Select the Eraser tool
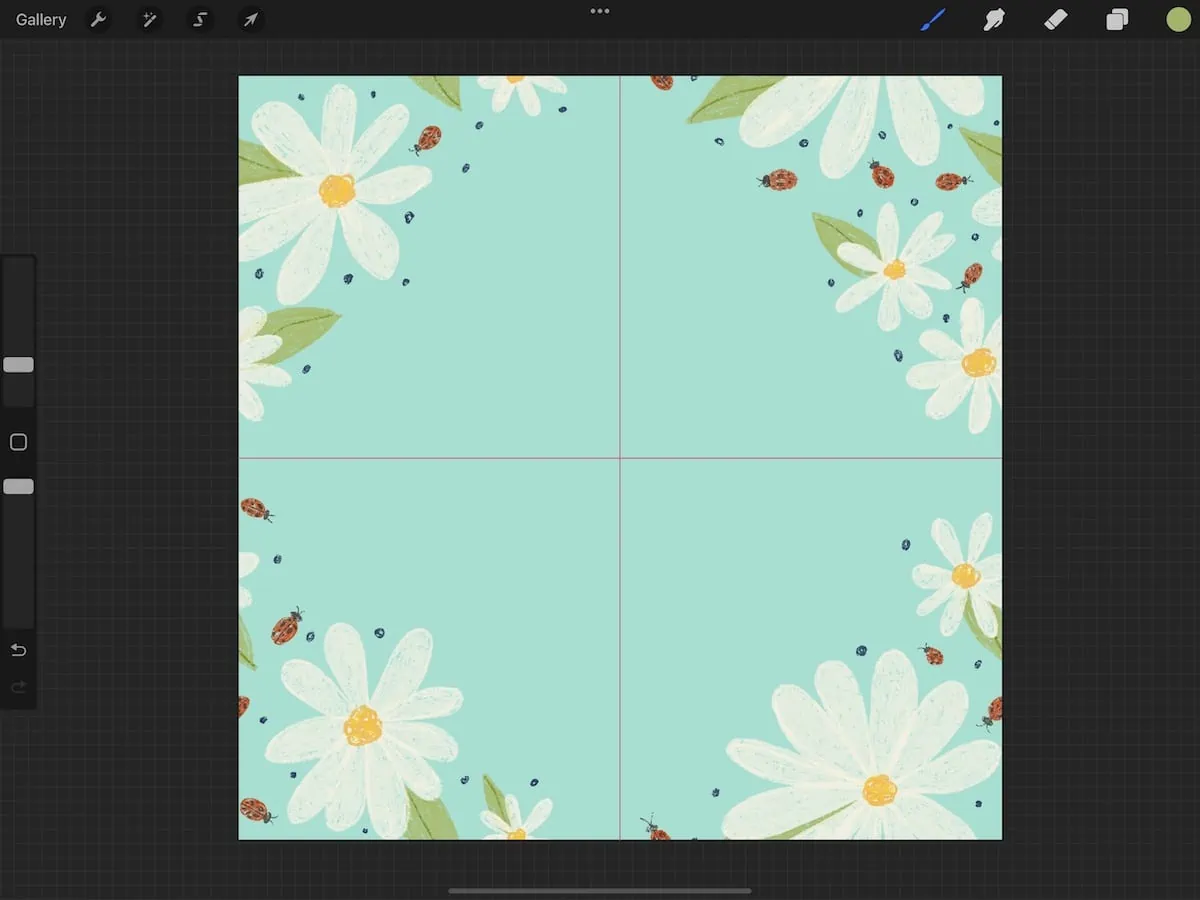Screen dimensions: 1200x900 (x=1056, y=20)
